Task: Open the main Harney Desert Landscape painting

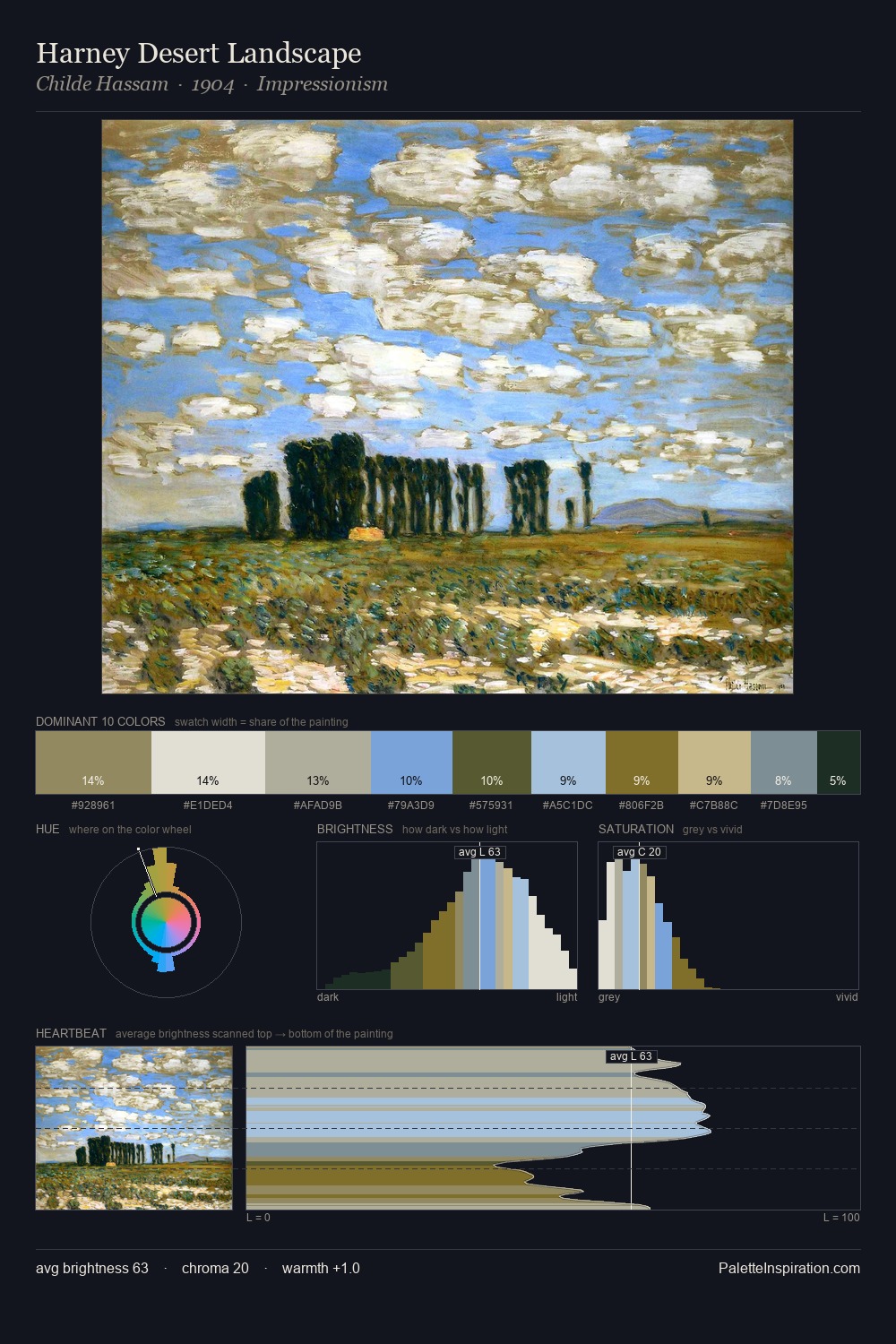Action: pyautogui.click(x=448, y=407)
